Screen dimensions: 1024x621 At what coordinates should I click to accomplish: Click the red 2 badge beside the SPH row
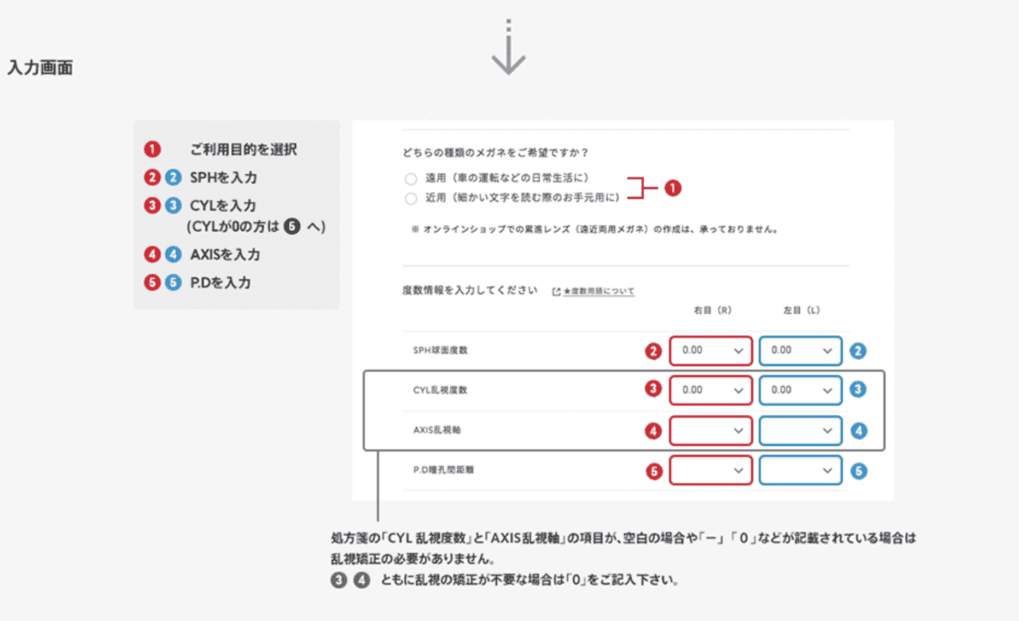point(654,351)
